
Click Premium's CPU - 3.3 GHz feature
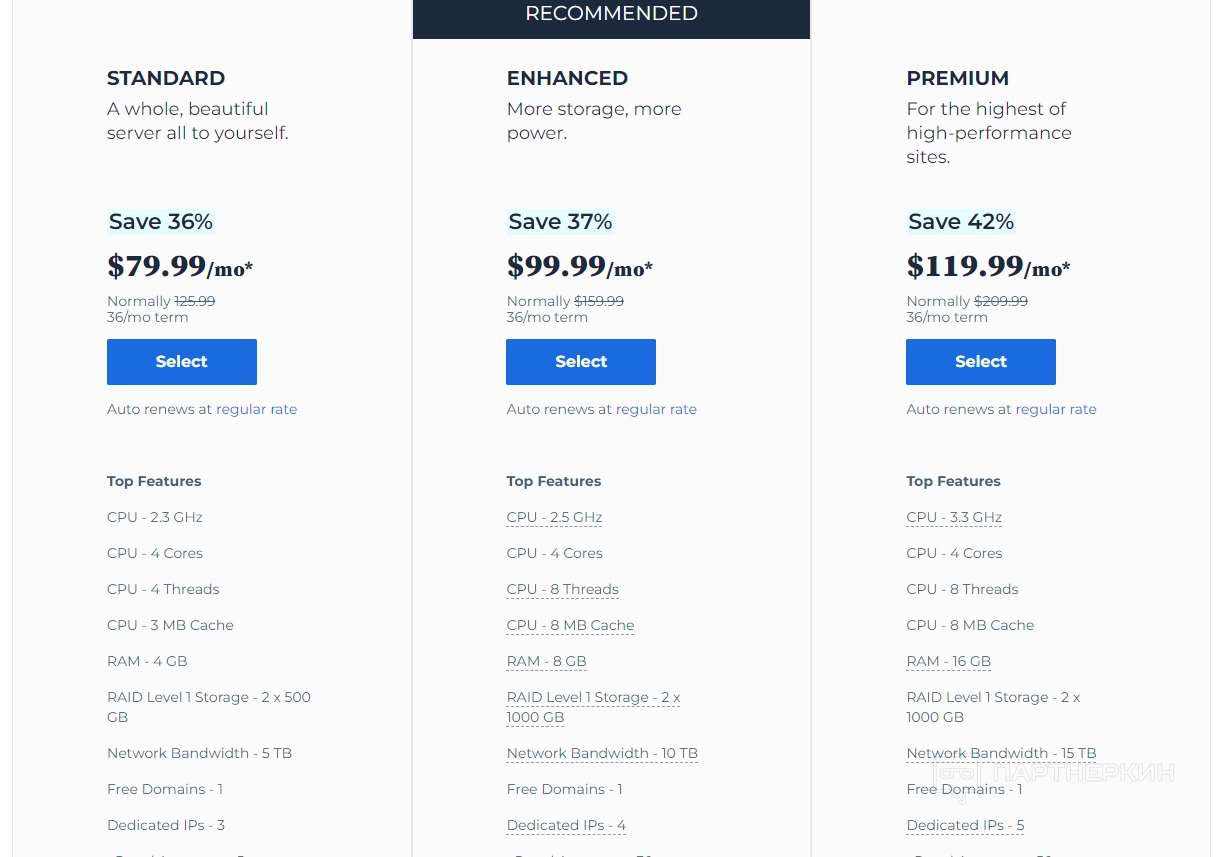(x=954, y=517)
